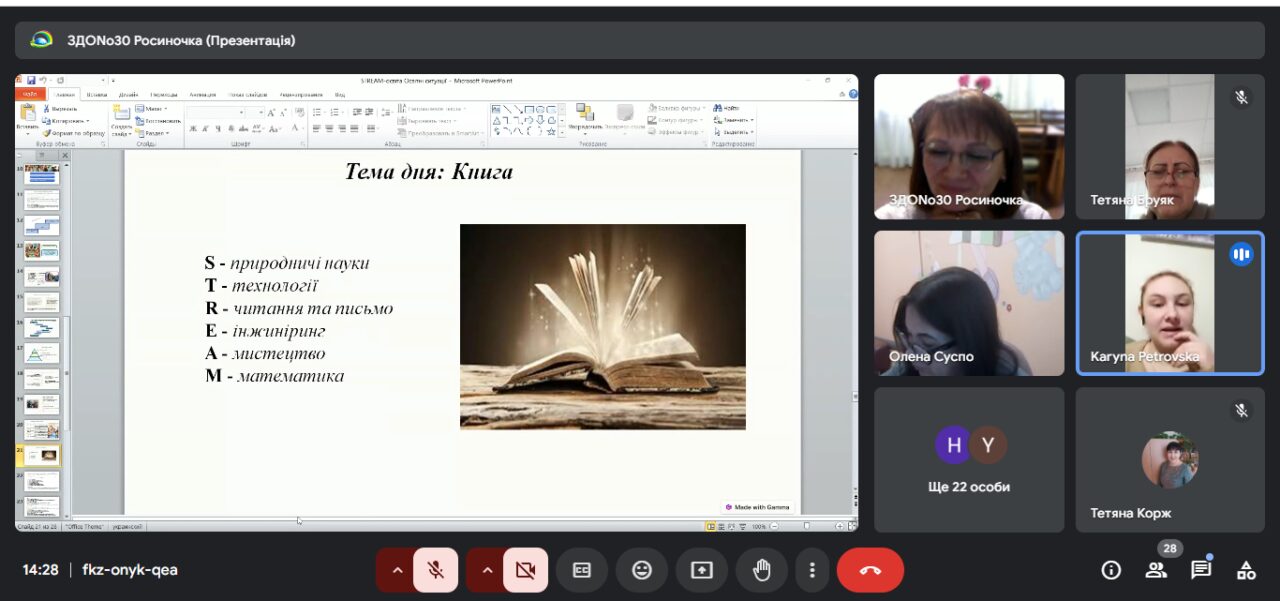Open the emoji reactions button
The image size is (1280, 601).
[642, 570]
